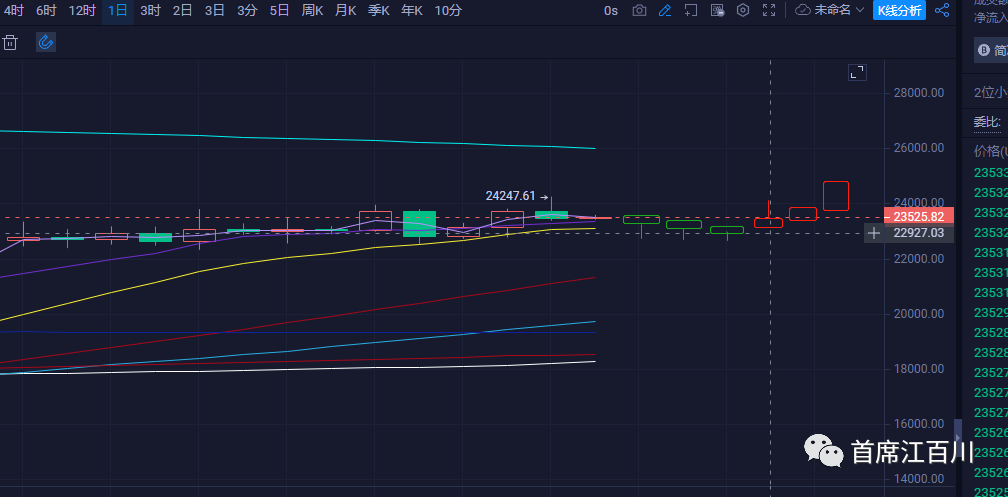Click the 14000.00 axis label

pyautogui.click(x=919, y=479)
